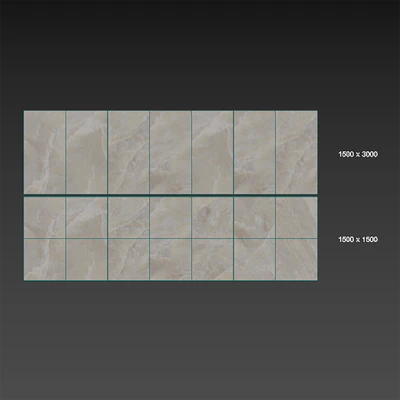Screen dimensions: 400x400
Task: Select the second tall slab in 1500x3000 row
Action: click(x=86, y=152)
